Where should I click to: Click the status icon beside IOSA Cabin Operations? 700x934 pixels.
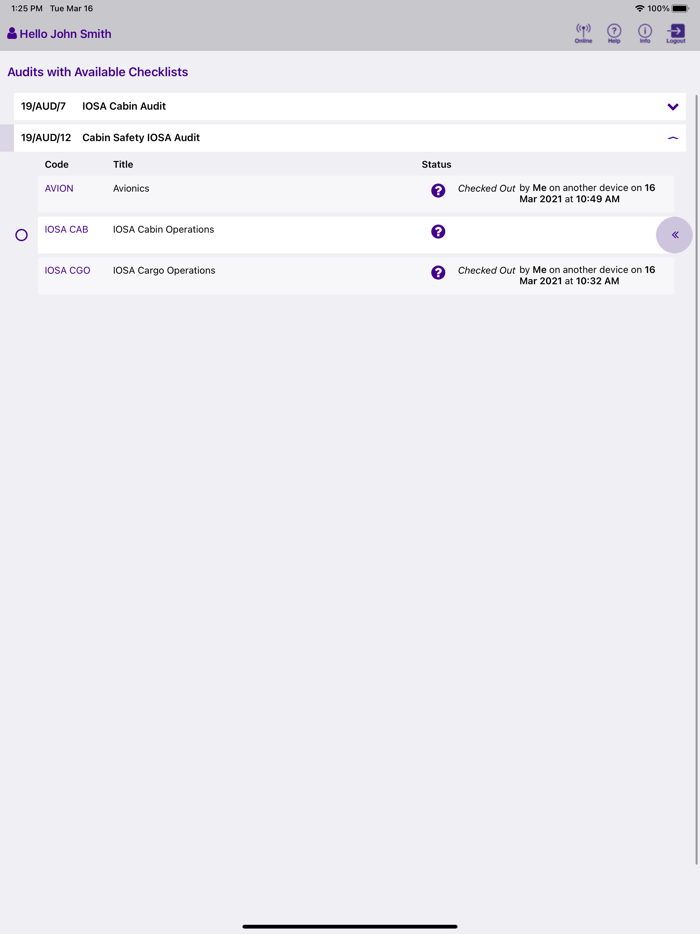click(x=438, y=231)
